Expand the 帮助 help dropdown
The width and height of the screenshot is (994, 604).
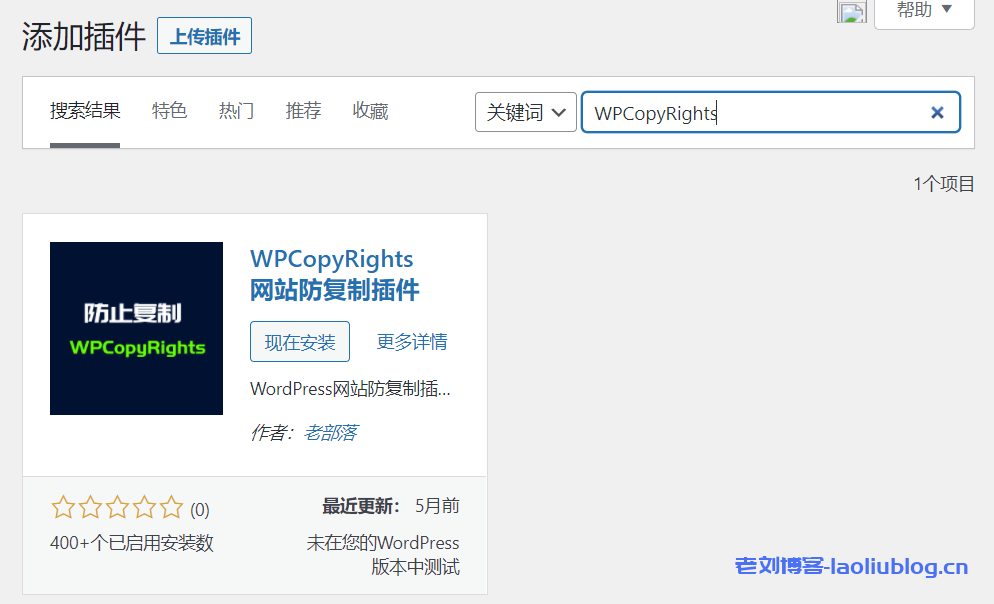point(923,12)
